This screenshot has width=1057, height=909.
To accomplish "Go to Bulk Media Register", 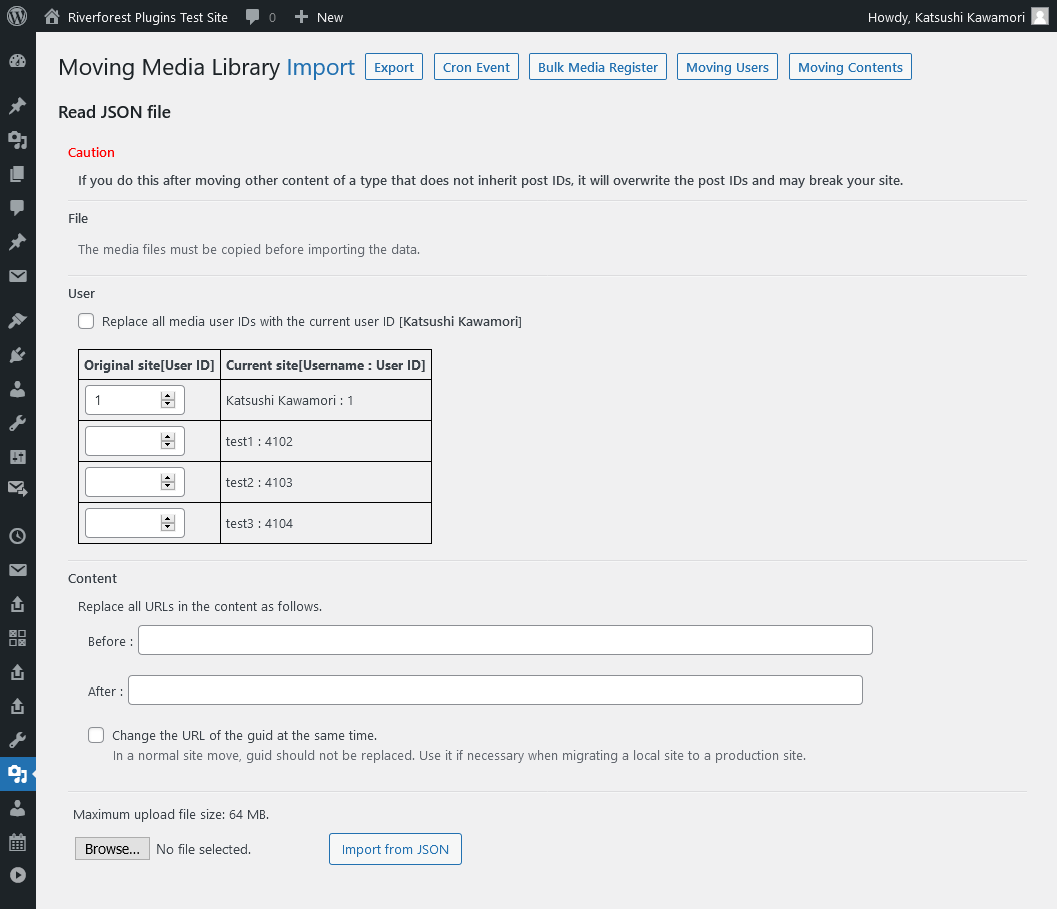I will click(597, 67).
